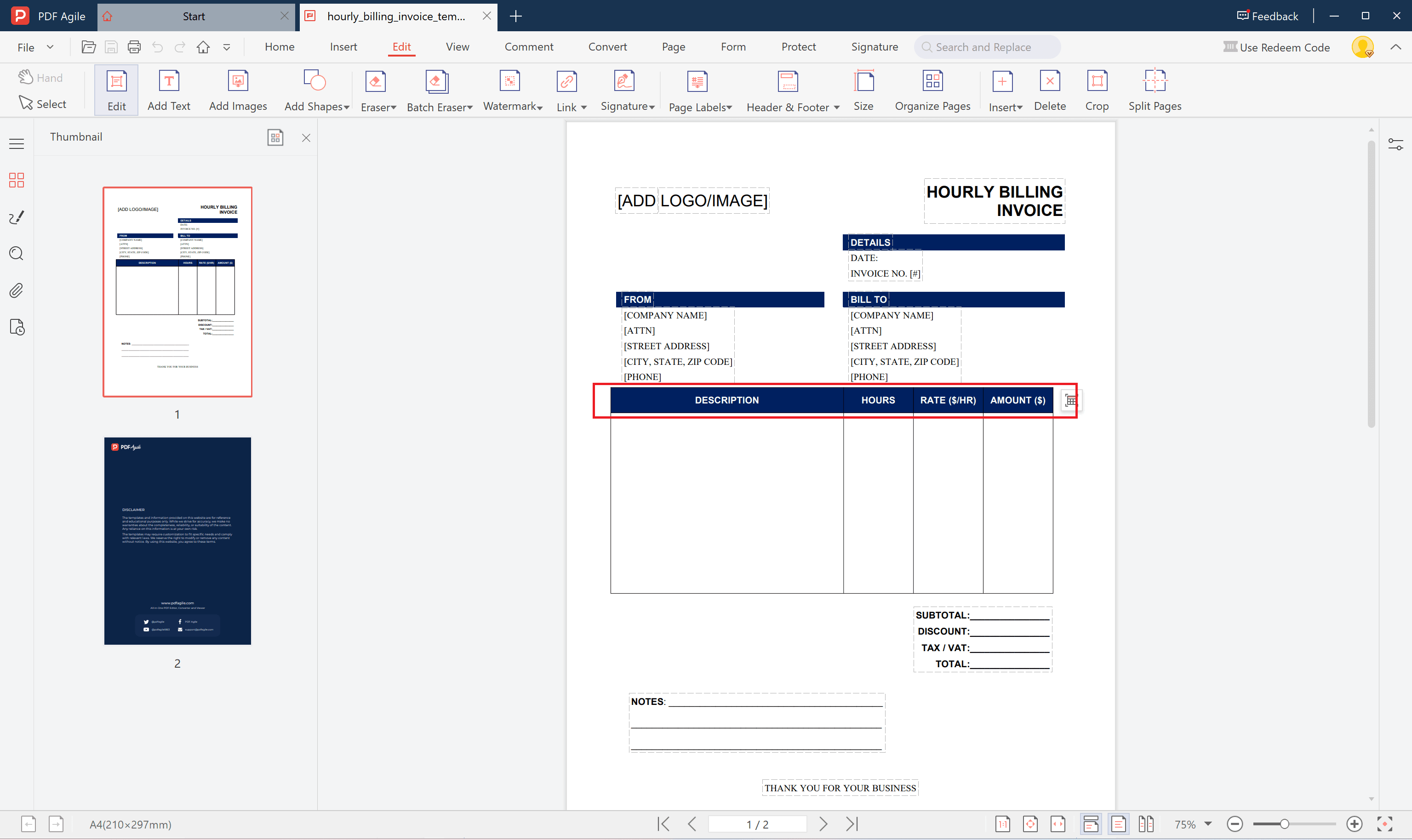Viewport: 1412px width, 840px height.
Task: Click the Feedback button
Action: [1267, 16]
